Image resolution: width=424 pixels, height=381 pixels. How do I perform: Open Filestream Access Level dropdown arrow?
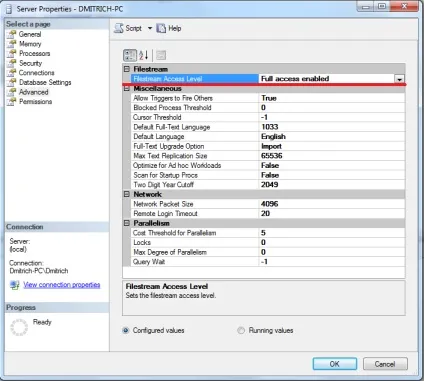399,79
